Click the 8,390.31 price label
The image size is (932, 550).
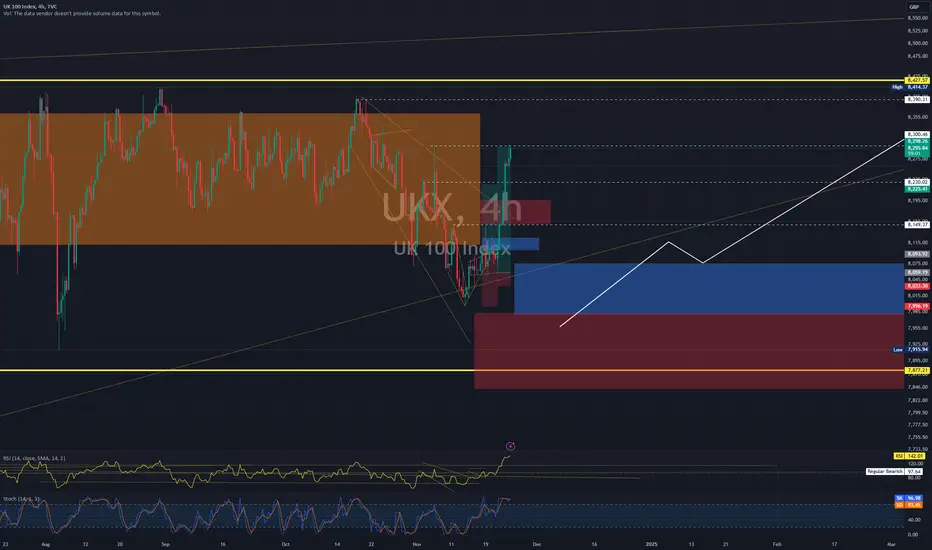point(917,99)
